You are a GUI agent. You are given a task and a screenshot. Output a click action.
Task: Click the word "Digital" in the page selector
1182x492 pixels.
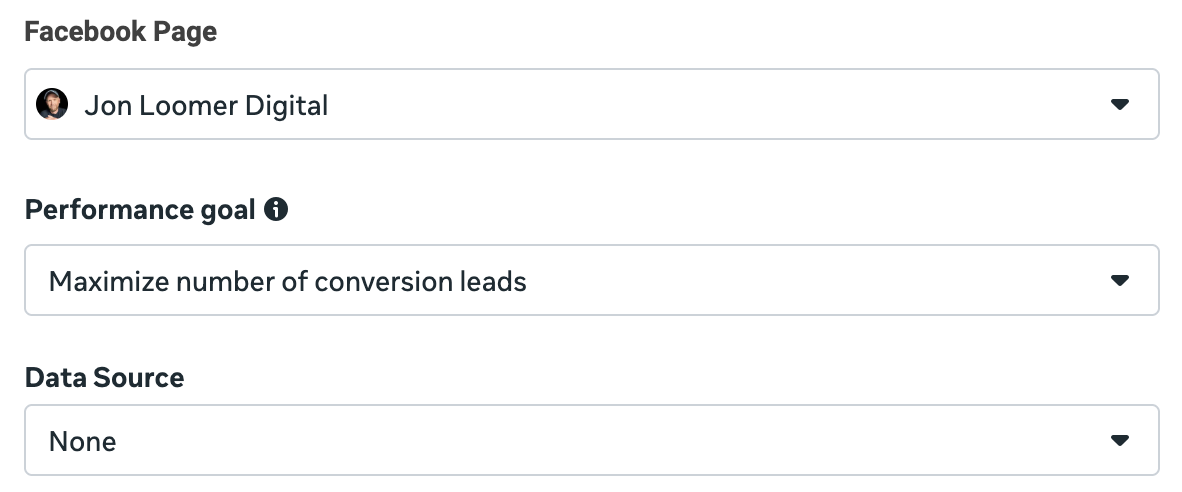(286, 105)
